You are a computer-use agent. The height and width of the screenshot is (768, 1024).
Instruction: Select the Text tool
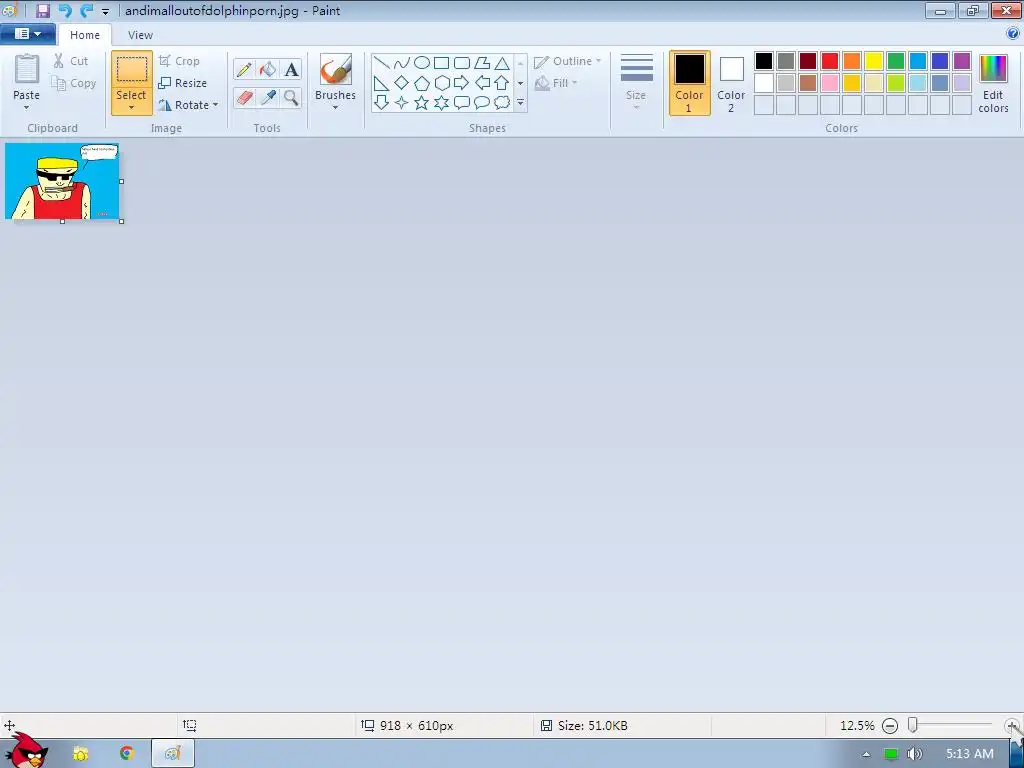pyautogui.click(x=291, y=69)
